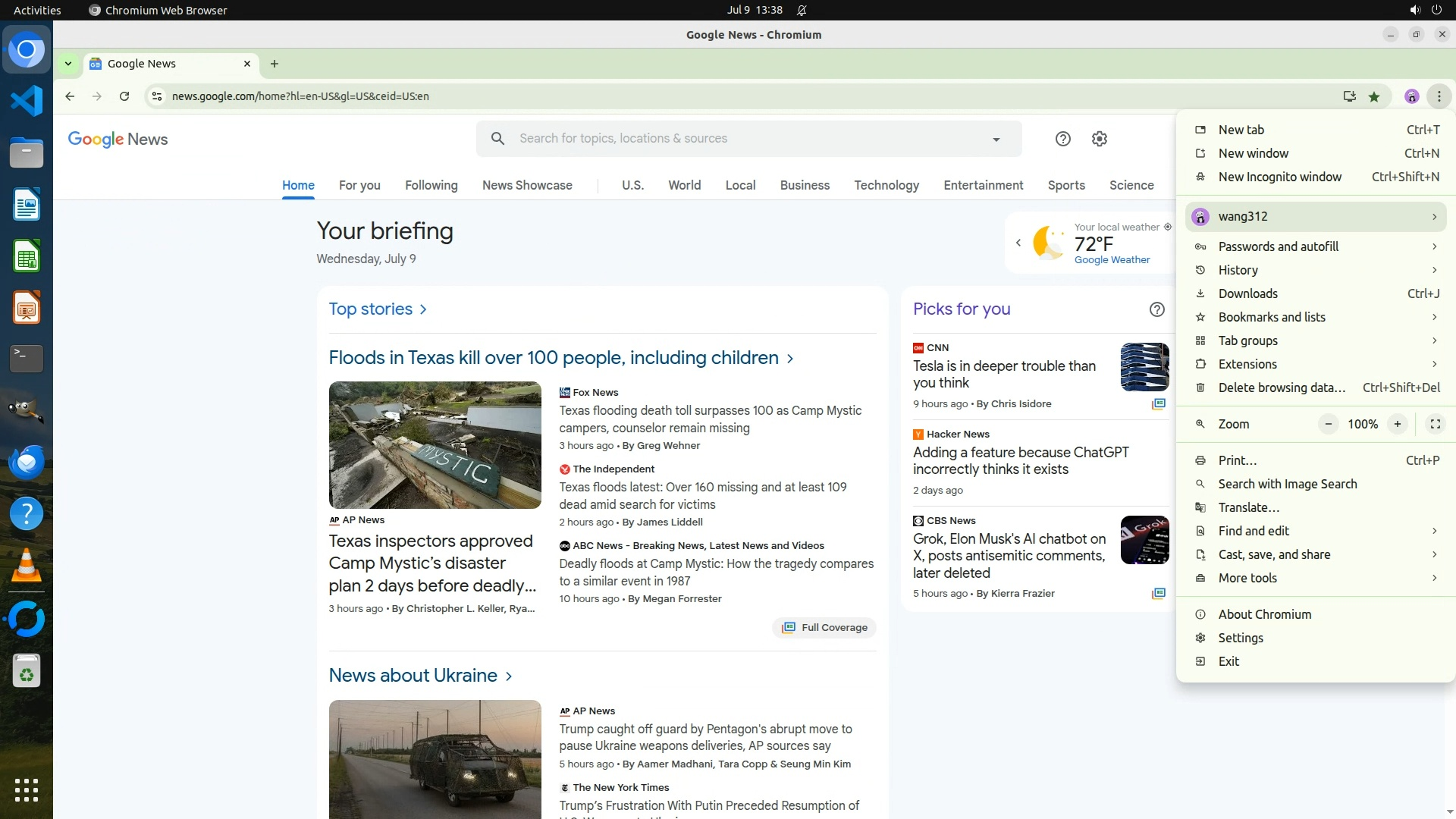Click the site information icon in address bar
The height and width of the screenshot is (819, 1456).
156,96
